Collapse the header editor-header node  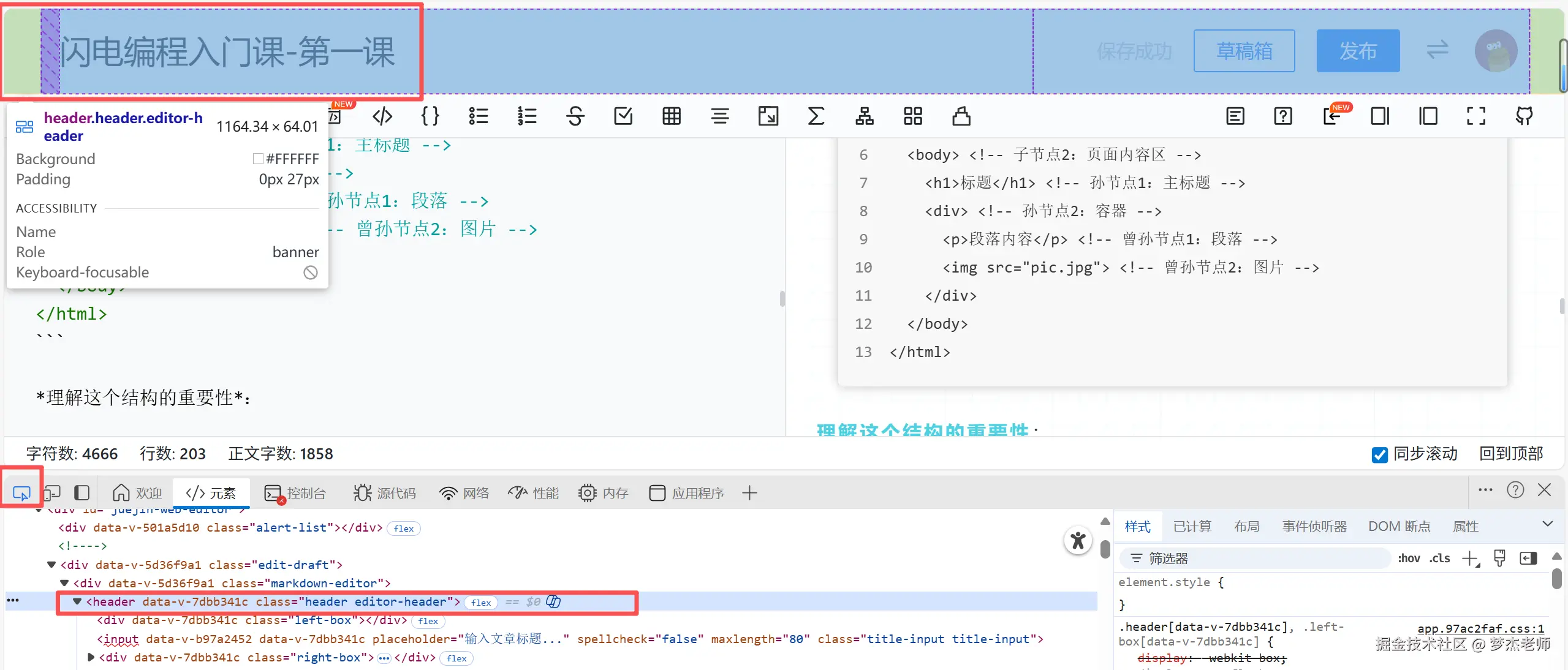(77, 601)
